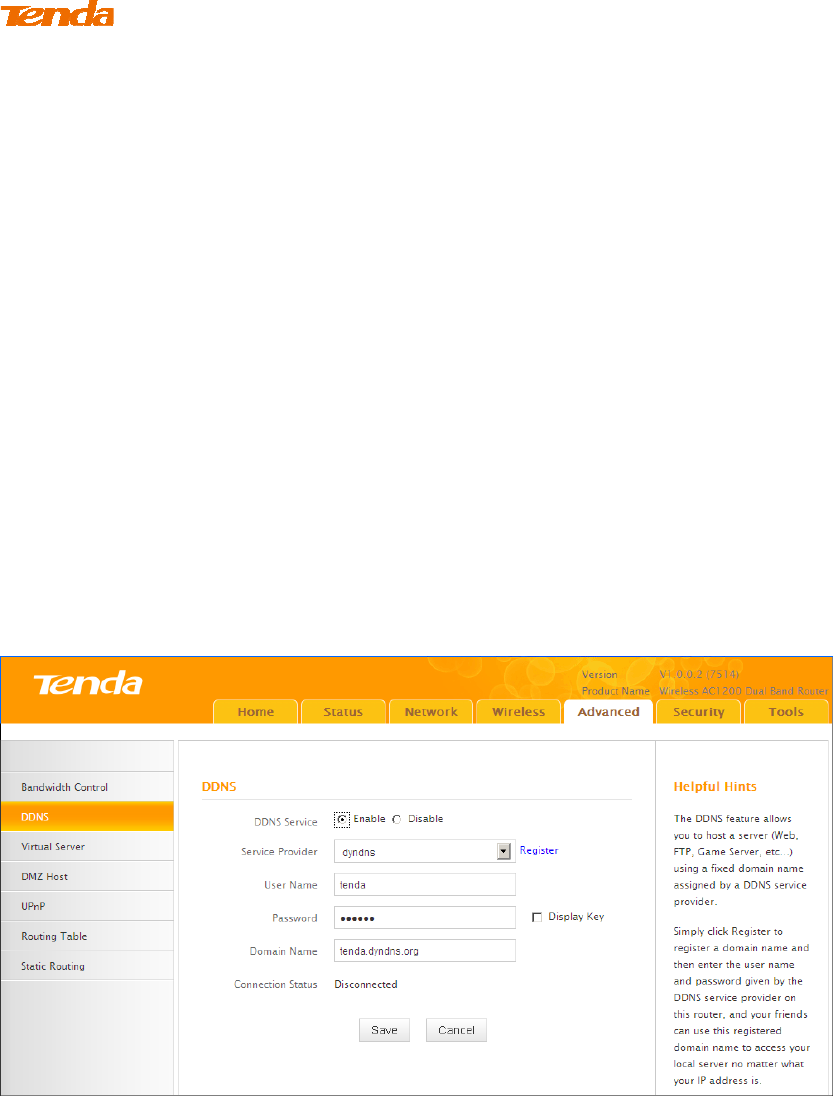Click the DDNS section heading
This screenshot has width=833, height=1096.
tap(219, 787)
